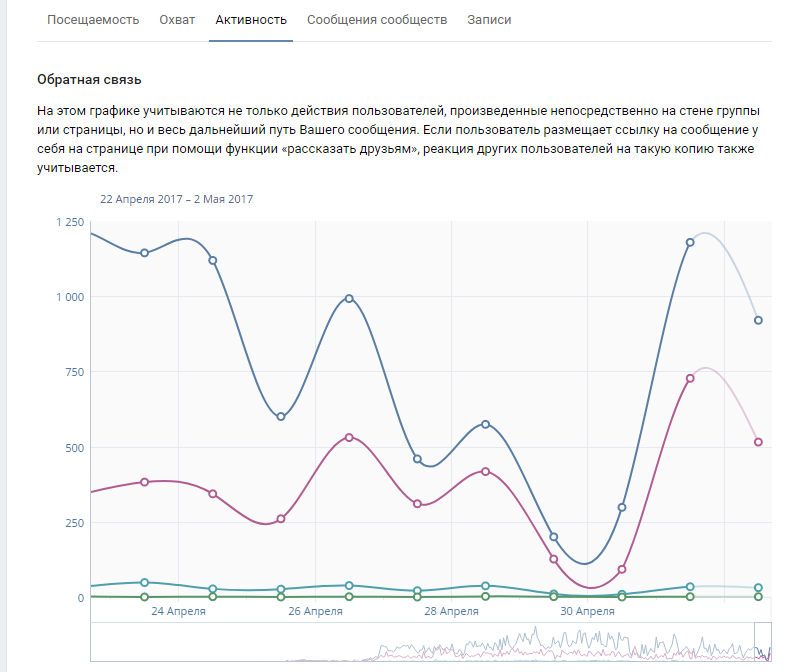The image size is (788, 672).
Task: Click the blue data point near 600 before 26 Апреля
Action: click(x=281, y=417)
